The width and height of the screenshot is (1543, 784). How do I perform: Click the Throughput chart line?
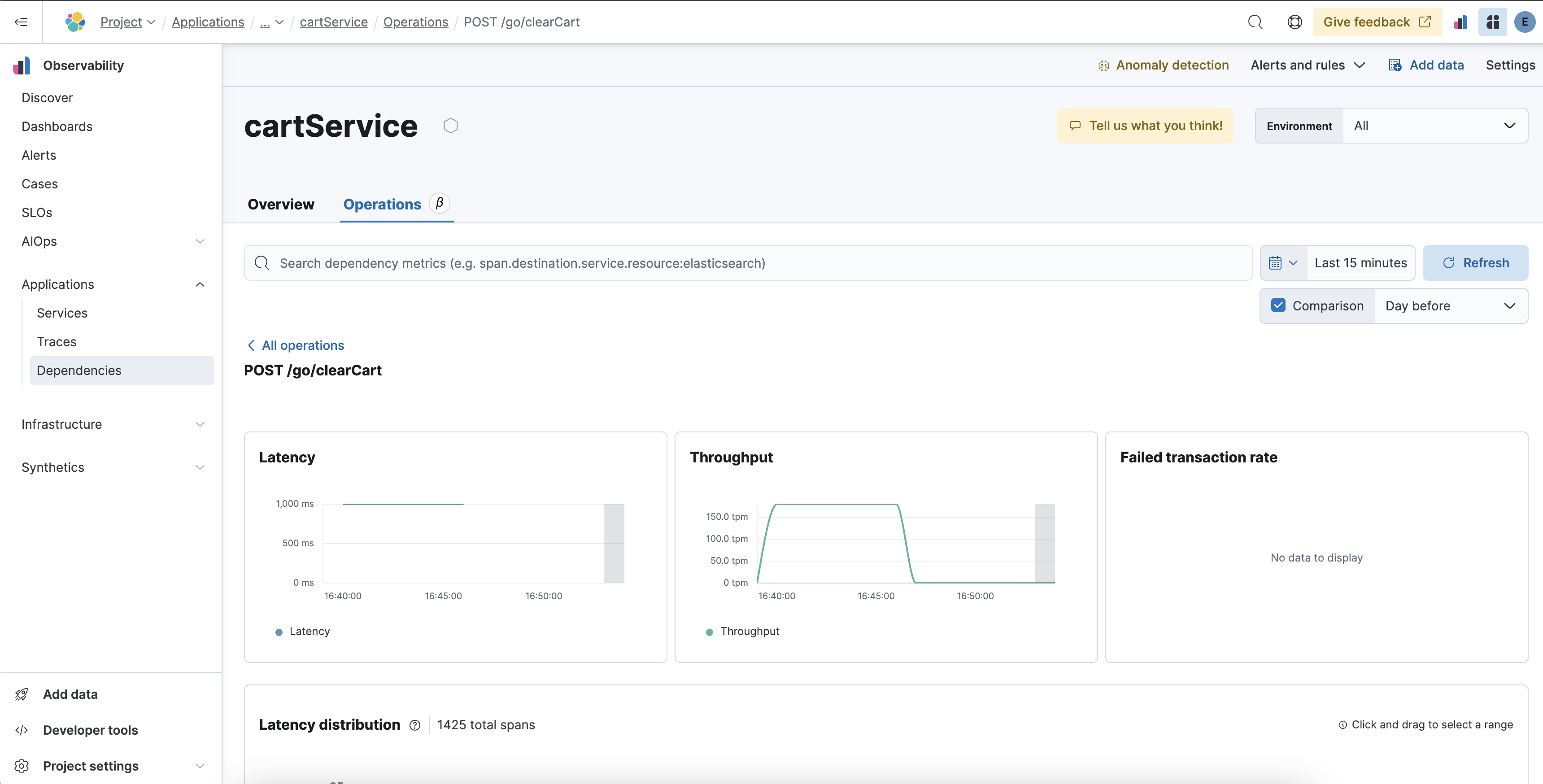click(x=836, y=505)
